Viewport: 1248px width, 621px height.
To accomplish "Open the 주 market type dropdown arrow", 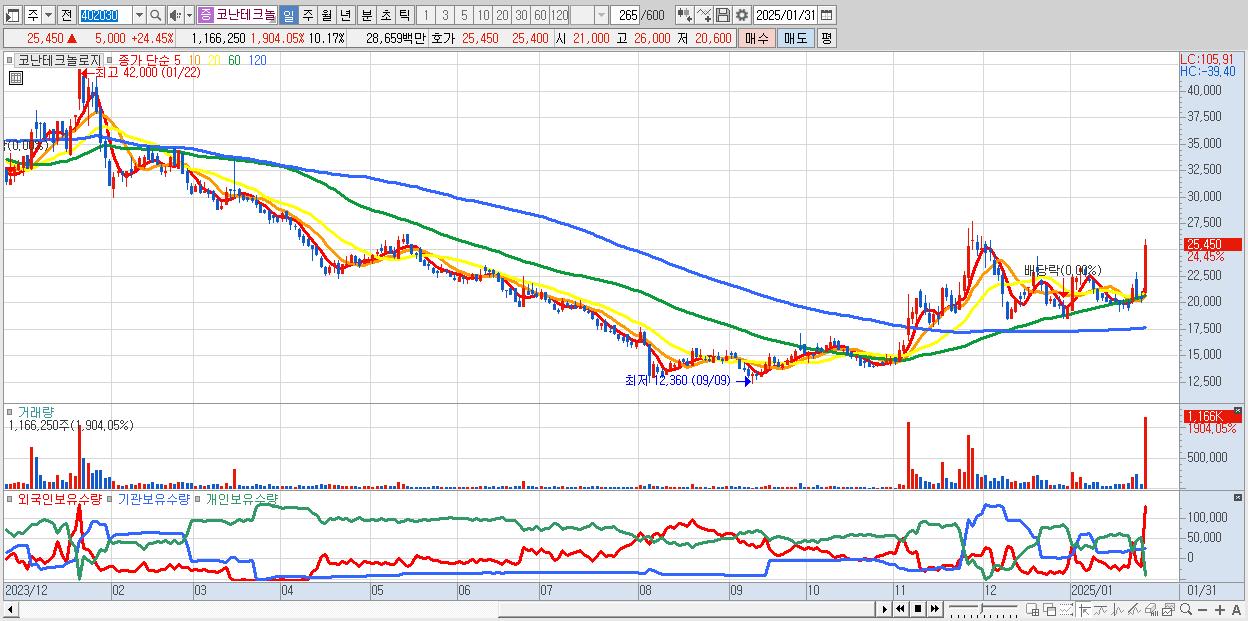I will (x=48, y=15).
